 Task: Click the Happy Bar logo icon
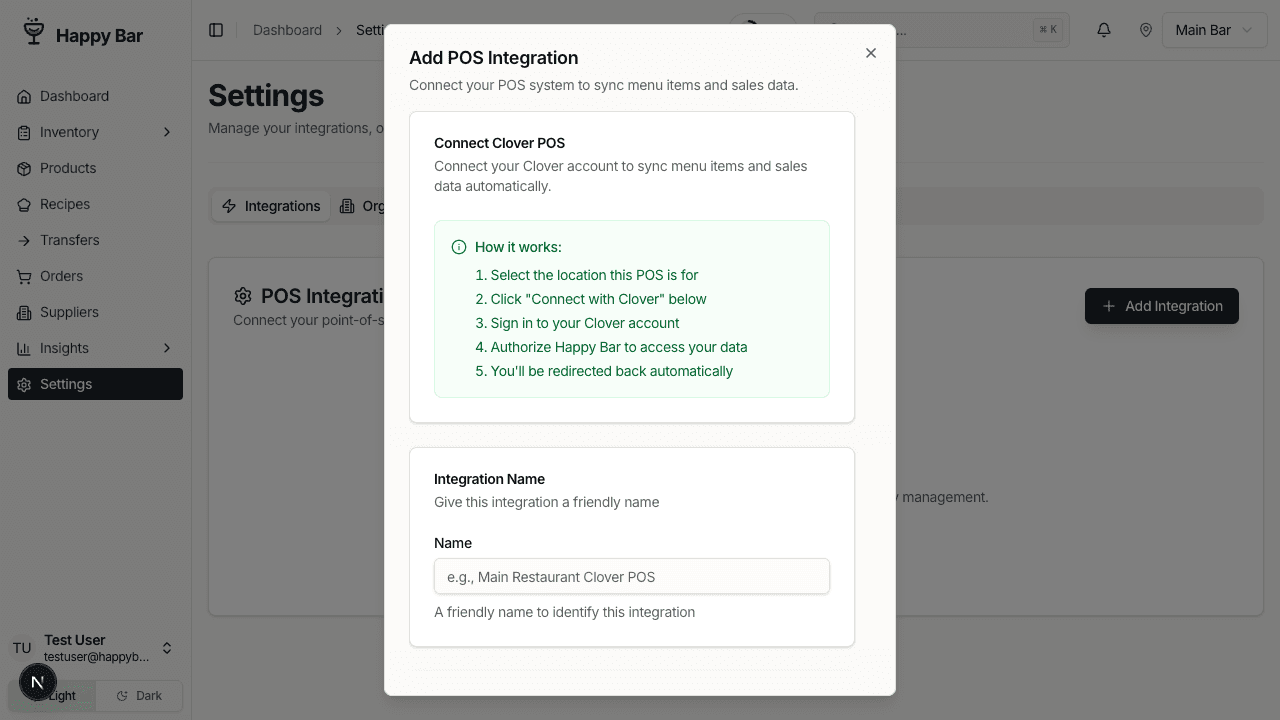coord(34,33)
